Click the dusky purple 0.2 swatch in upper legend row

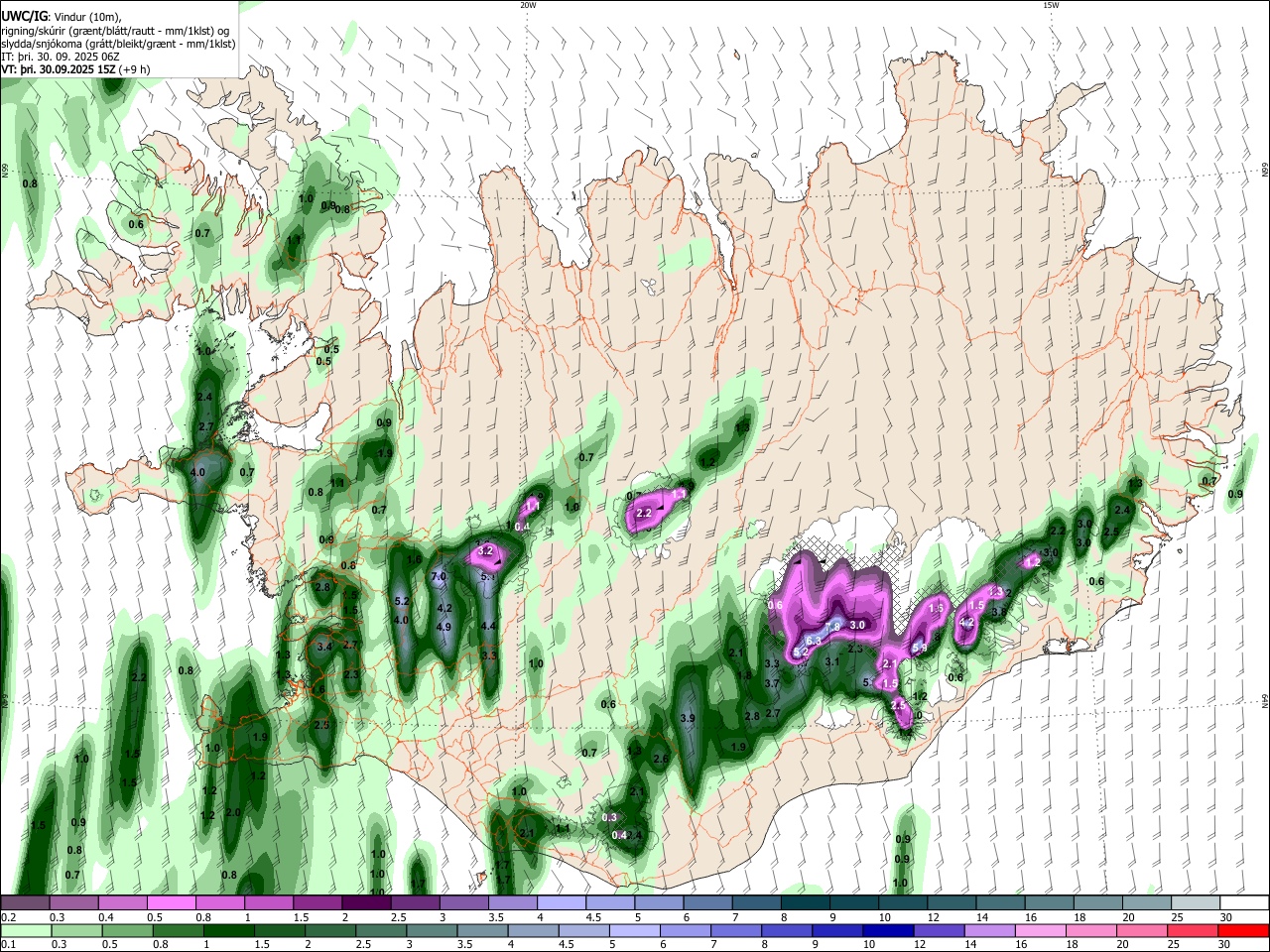tap(26, 902)
